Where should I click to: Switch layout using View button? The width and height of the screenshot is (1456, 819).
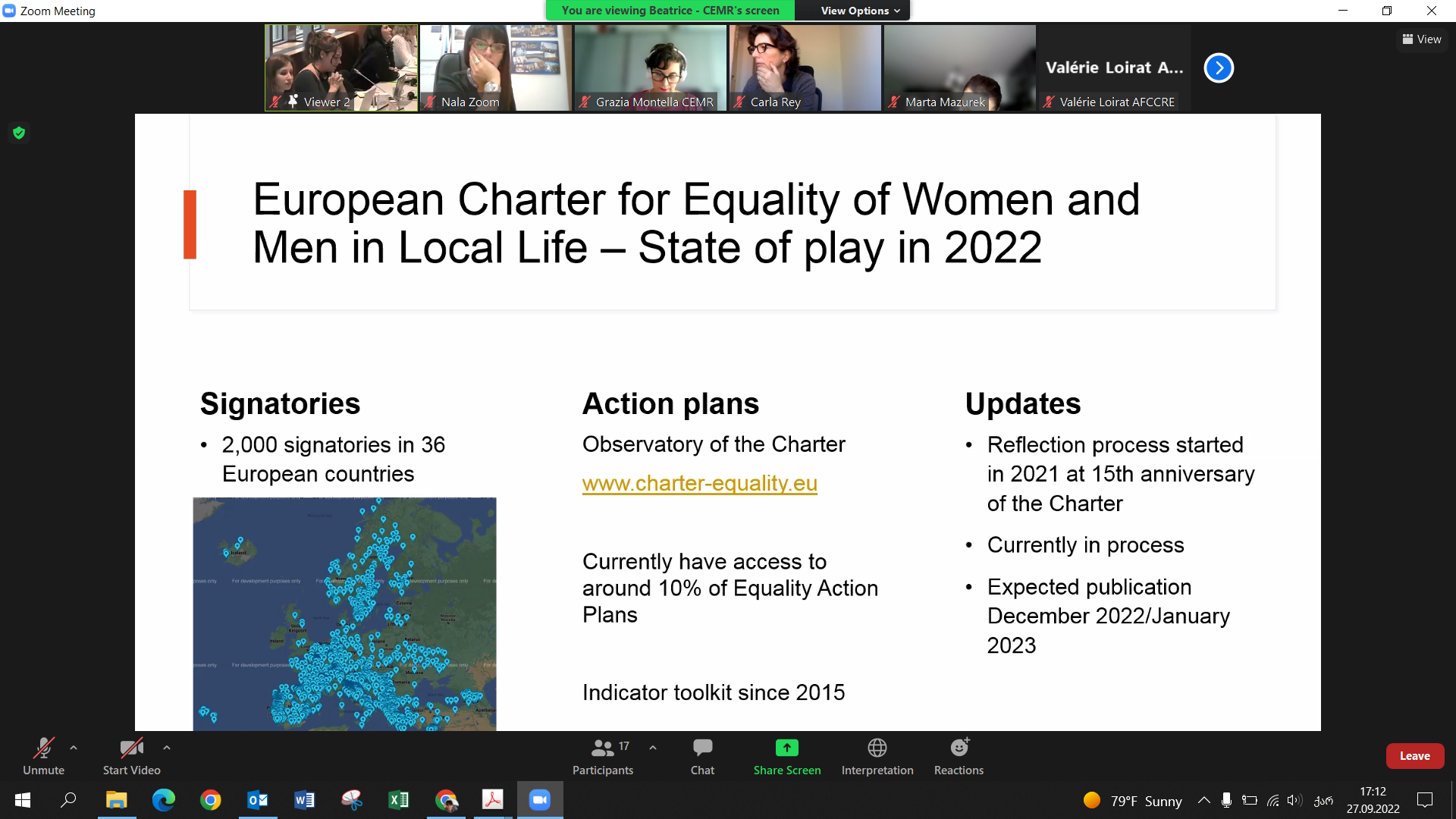coord(1422,39)
